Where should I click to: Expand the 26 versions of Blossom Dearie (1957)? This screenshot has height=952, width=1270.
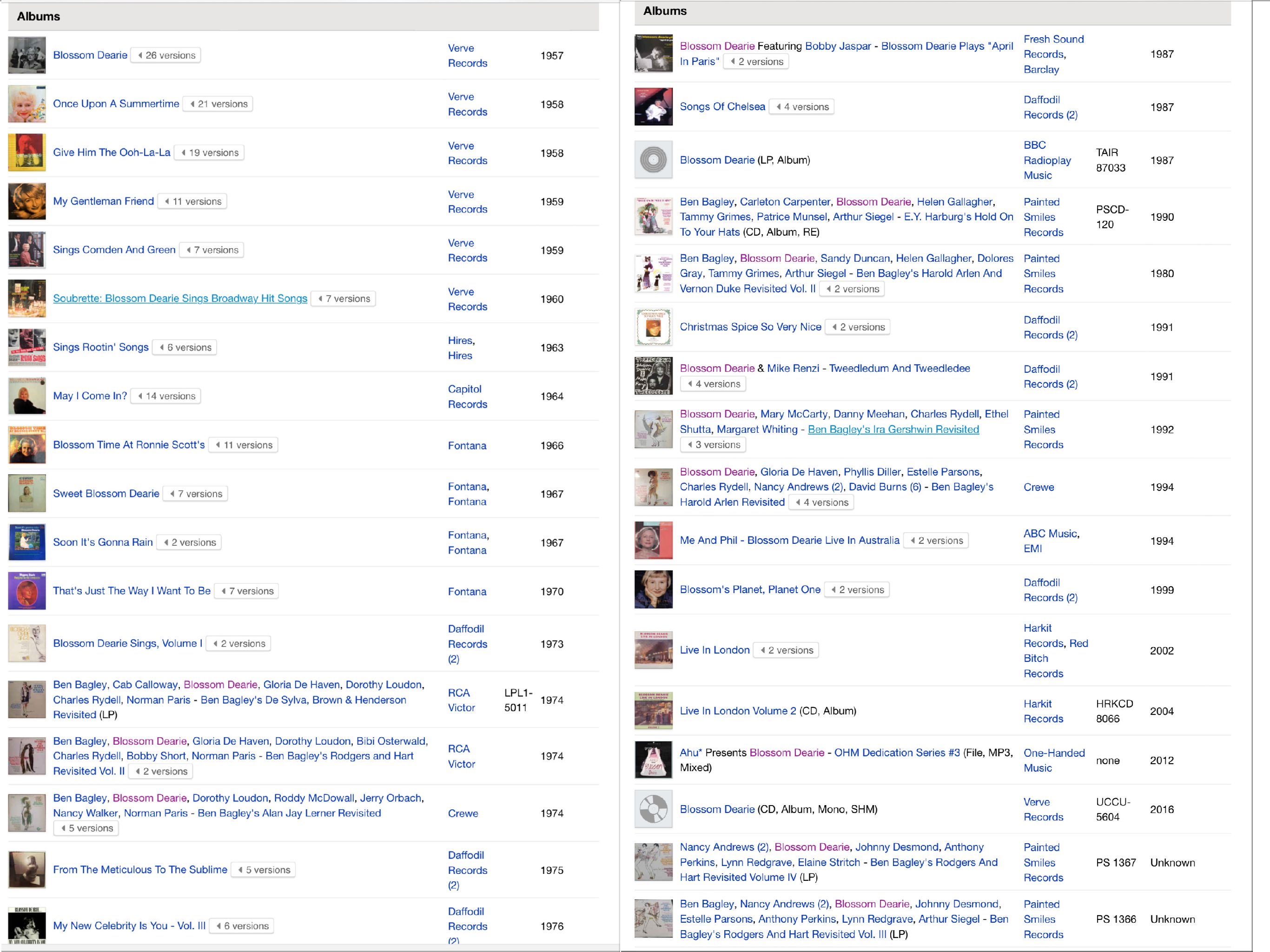point(165,55)
